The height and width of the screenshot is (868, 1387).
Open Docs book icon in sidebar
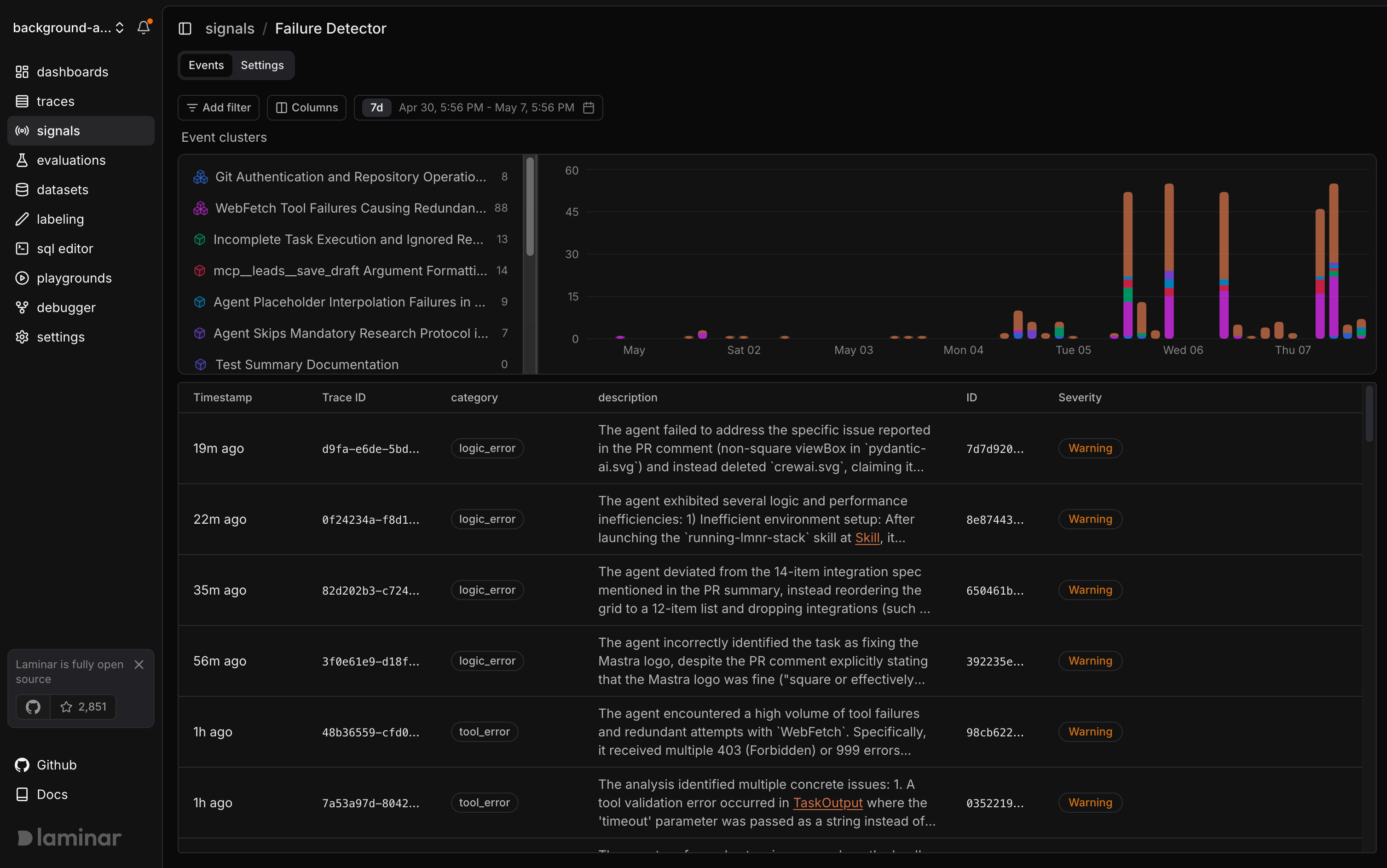tap(22, 794)
